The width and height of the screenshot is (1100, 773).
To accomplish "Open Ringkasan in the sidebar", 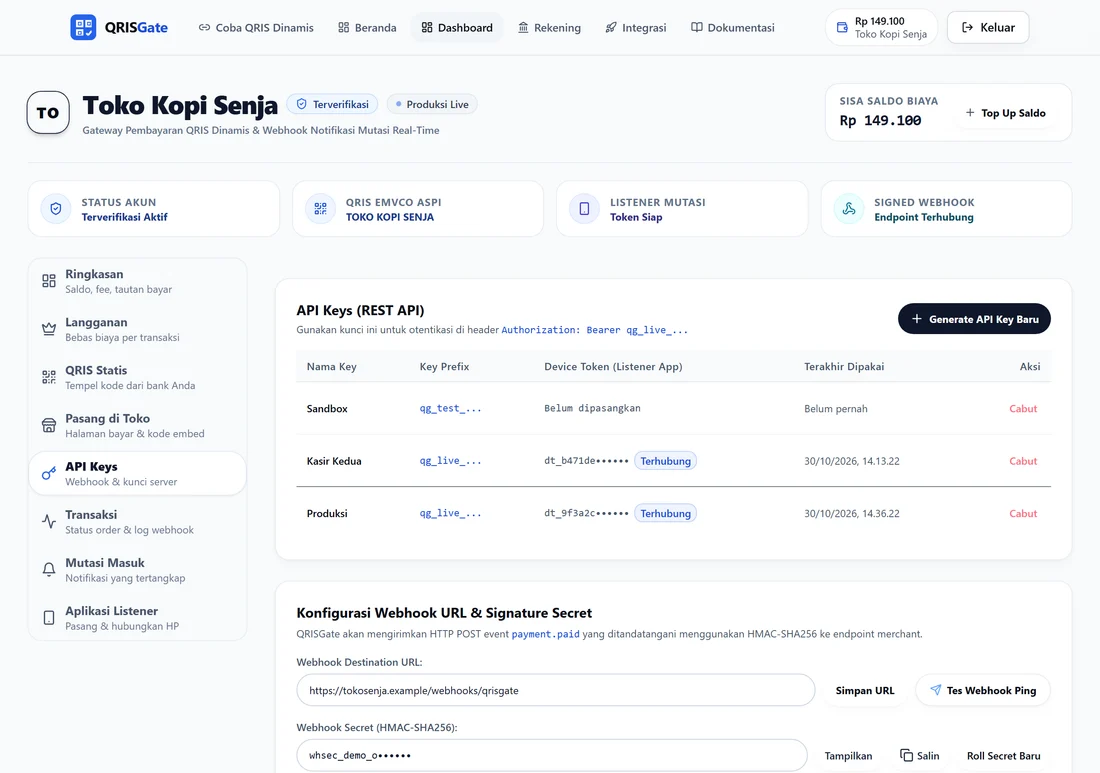I will pyautogui.click(x=138, y=281).
